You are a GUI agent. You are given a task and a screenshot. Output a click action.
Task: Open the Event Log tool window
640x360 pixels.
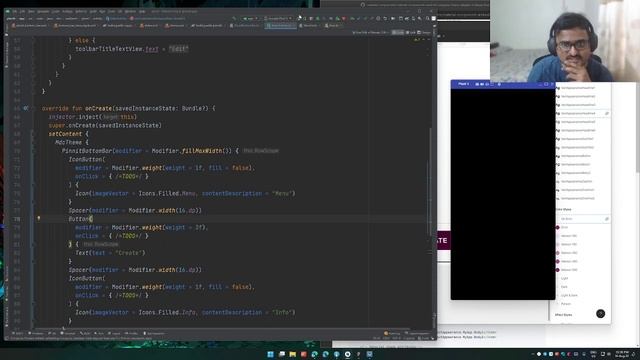tap(392, 333)
